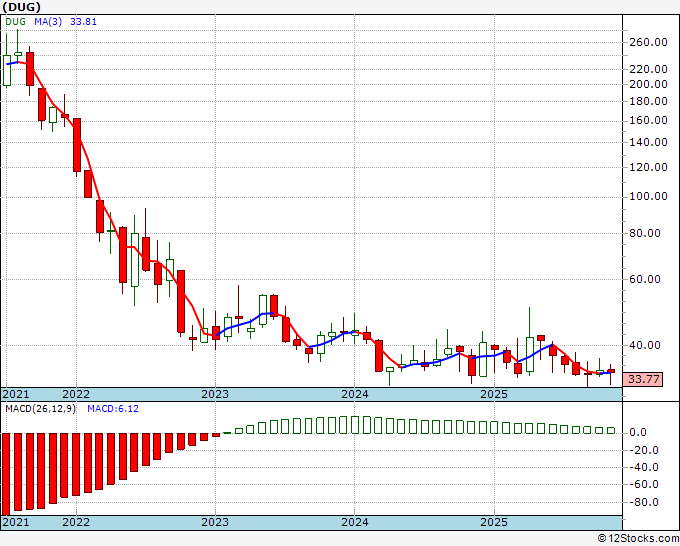Click the 160.00 price axis label
Screen dimensions: 680x546
648,120
